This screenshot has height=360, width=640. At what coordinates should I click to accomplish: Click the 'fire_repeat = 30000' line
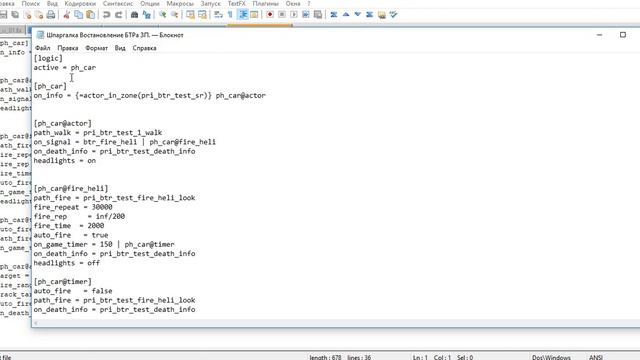pyautogui.click(x=73, y=207)
